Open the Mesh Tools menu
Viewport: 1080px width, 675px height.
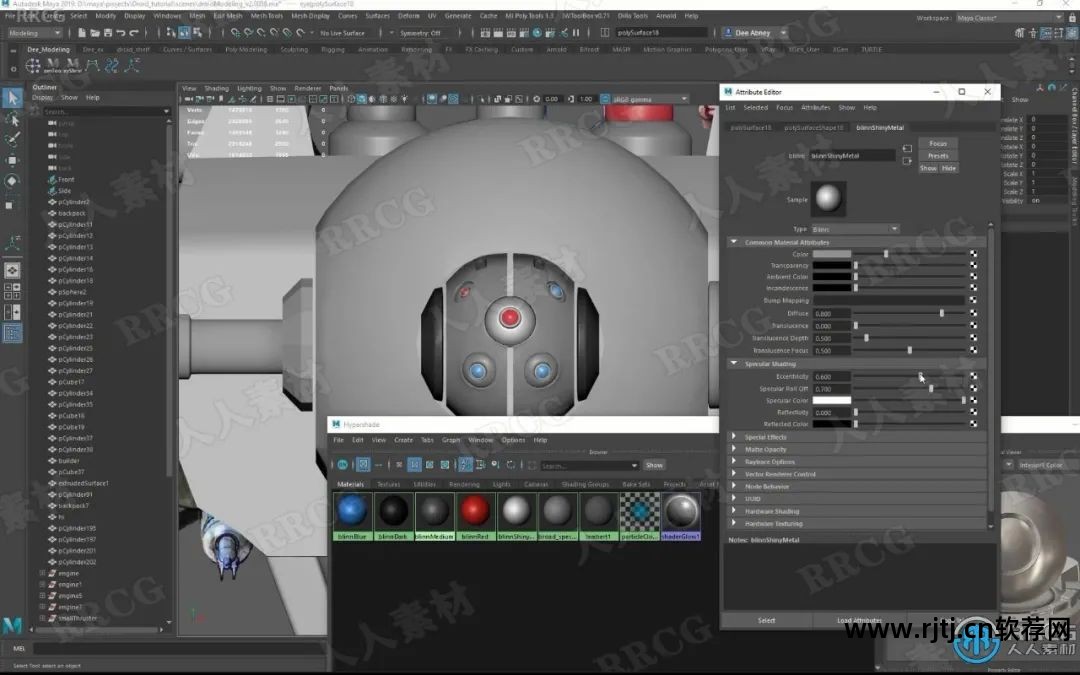(x=267, y=16)
